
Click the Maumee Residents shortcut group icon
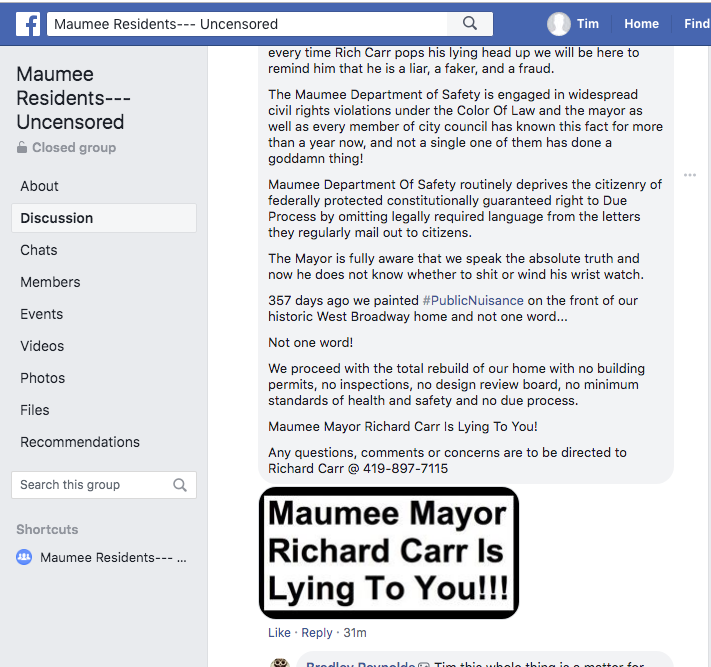(25, 558)
